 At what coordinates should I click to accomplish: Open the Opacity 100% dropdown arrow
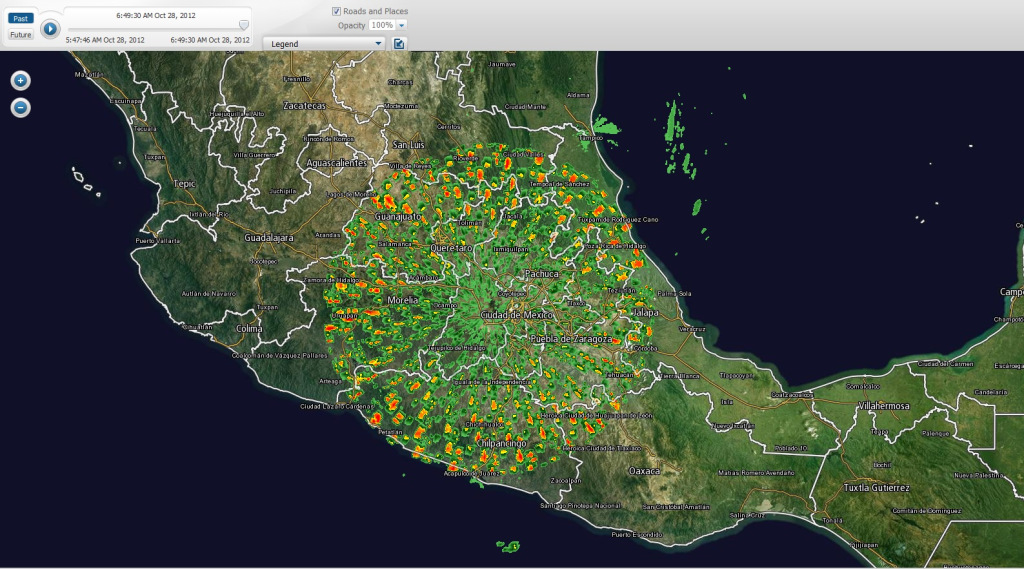pos(402,25)
